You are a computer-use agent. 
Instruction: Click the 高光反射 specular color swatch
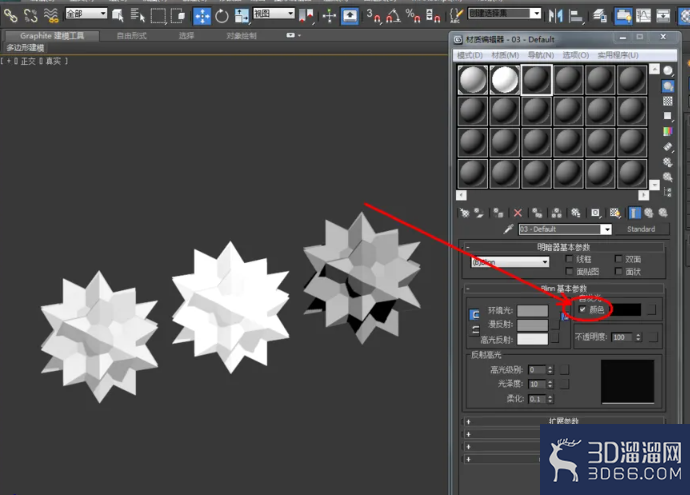point(532,339)
